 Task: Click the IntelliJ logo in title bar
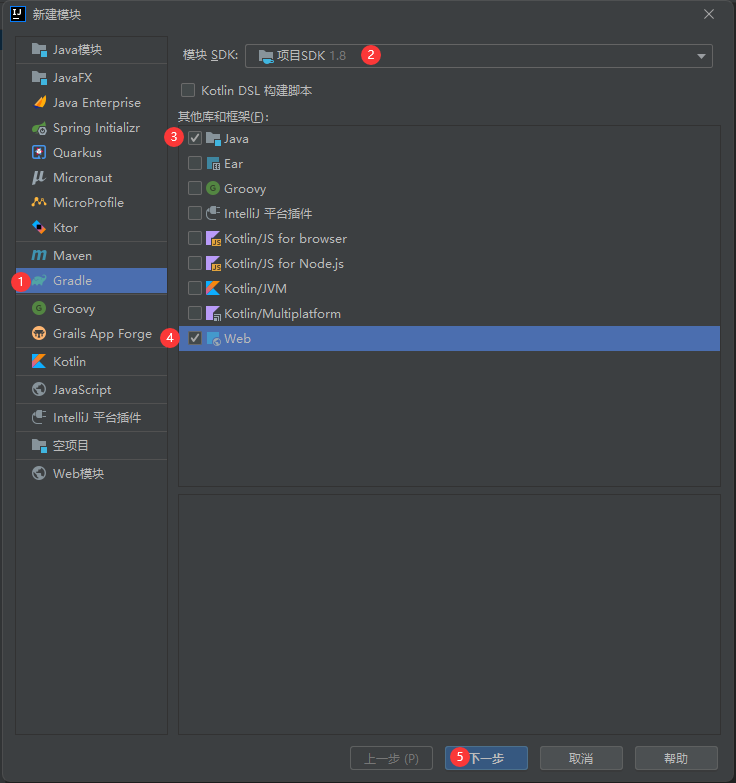(x=18, y=14)
